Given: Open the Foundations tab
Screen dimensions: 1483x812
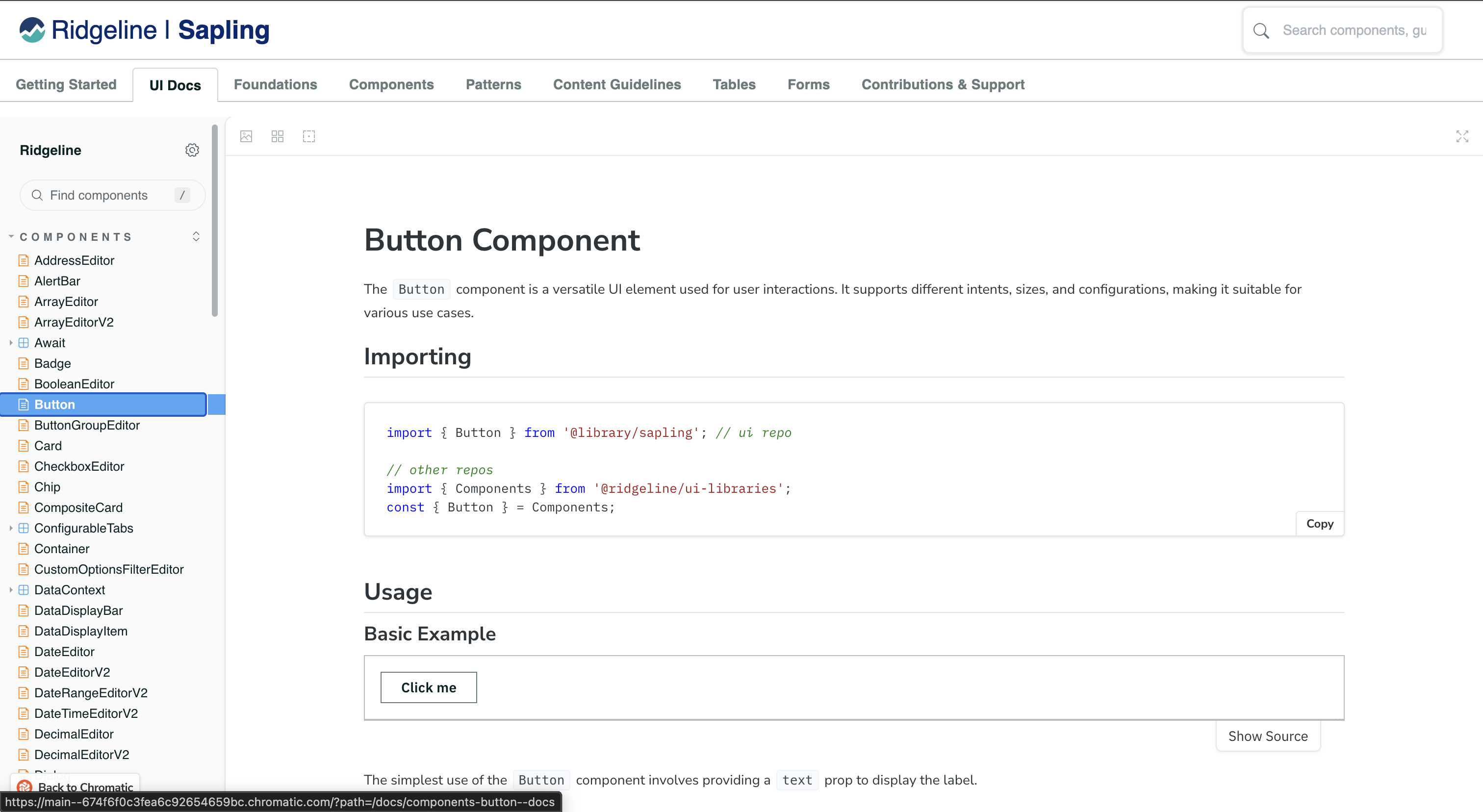Looking at the screenshot, I should (275, 85).
